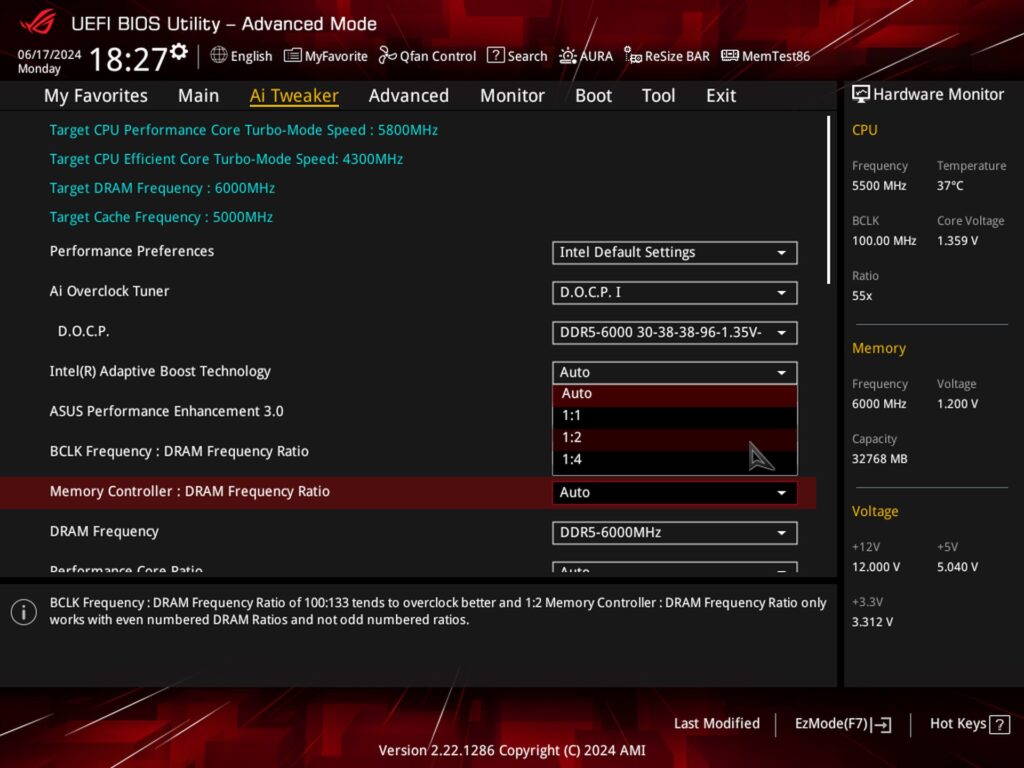The width and height of the screenshot is (1024, 768).
Task: Click Target DRAM Frequency 6000MHz text
Action: pyautogui.click(x=162, y=188)
